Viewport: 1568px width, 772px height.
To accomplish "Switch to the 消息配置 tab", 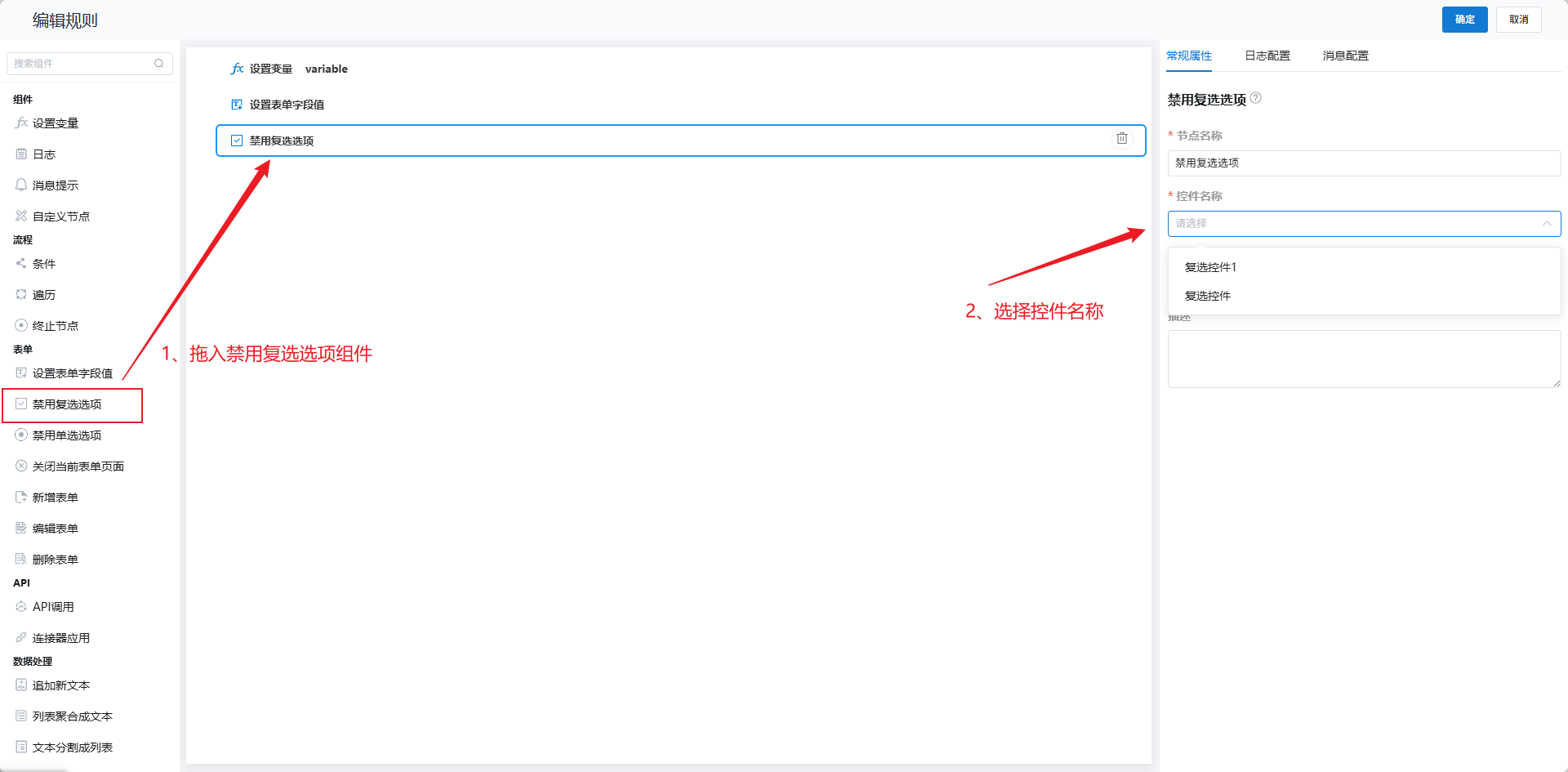I will (x=1345, y=56).
